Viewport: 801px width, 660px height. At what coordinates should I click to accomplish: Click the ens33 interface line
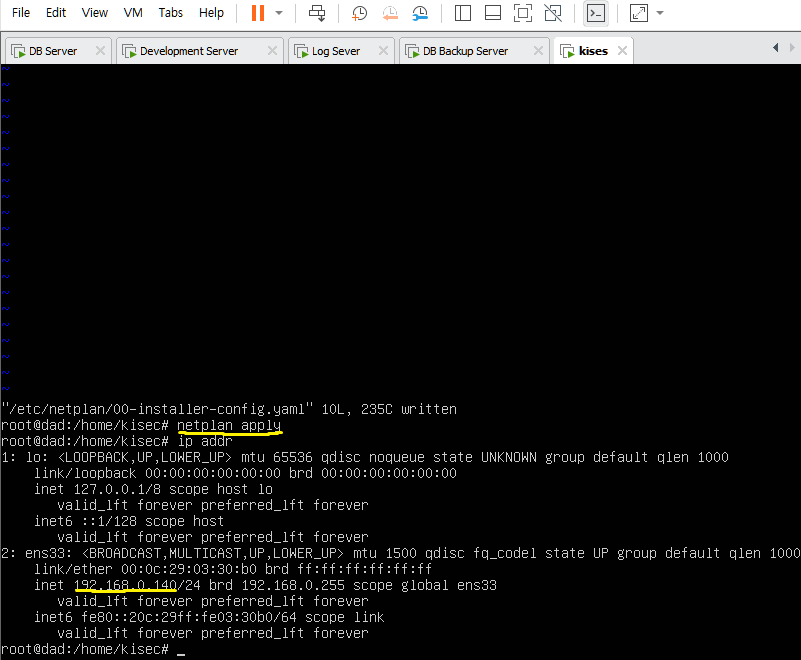[x=400, y=553]
